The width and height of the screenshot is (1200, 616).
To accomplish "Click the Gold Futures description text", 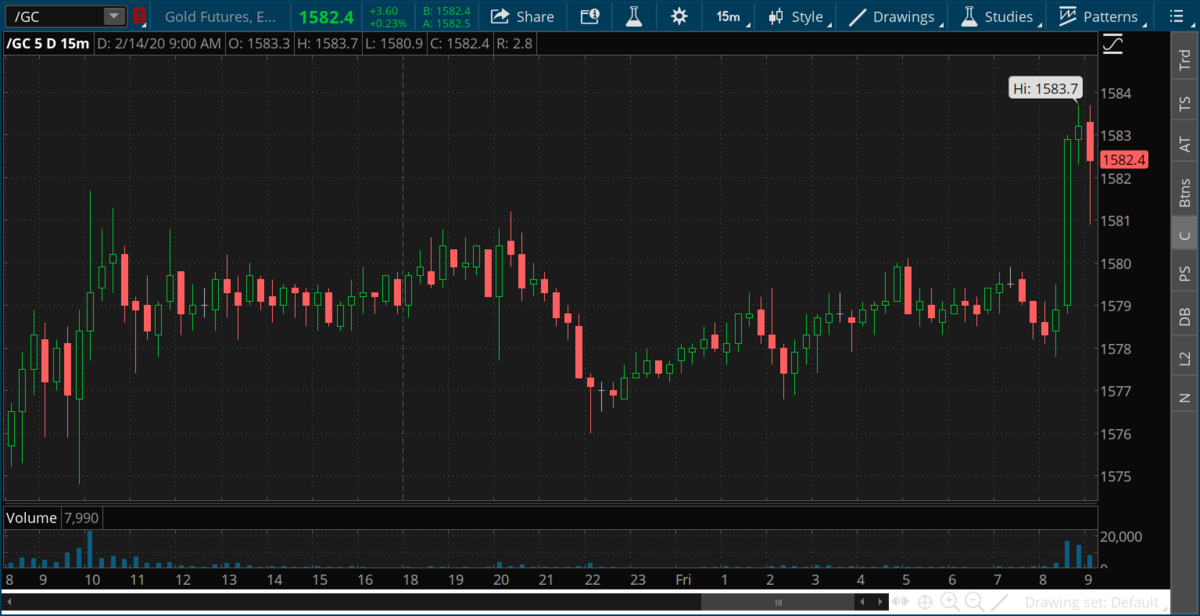I will coord(221,16).
